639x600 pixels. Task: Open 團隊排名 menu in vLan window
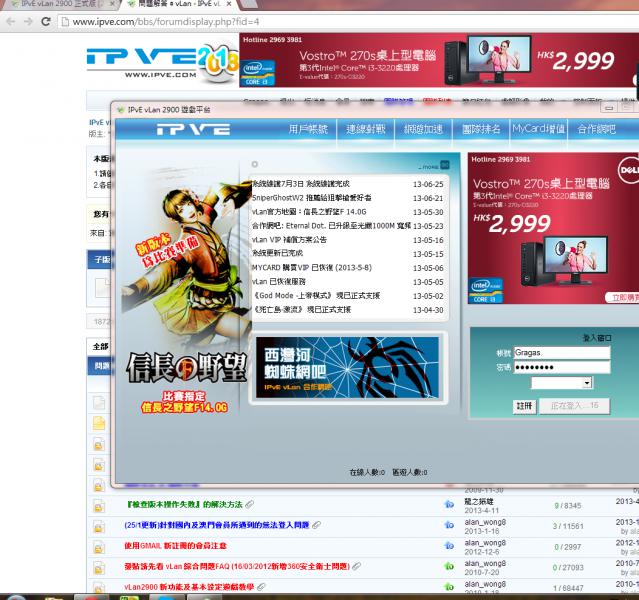click(481, 129)
